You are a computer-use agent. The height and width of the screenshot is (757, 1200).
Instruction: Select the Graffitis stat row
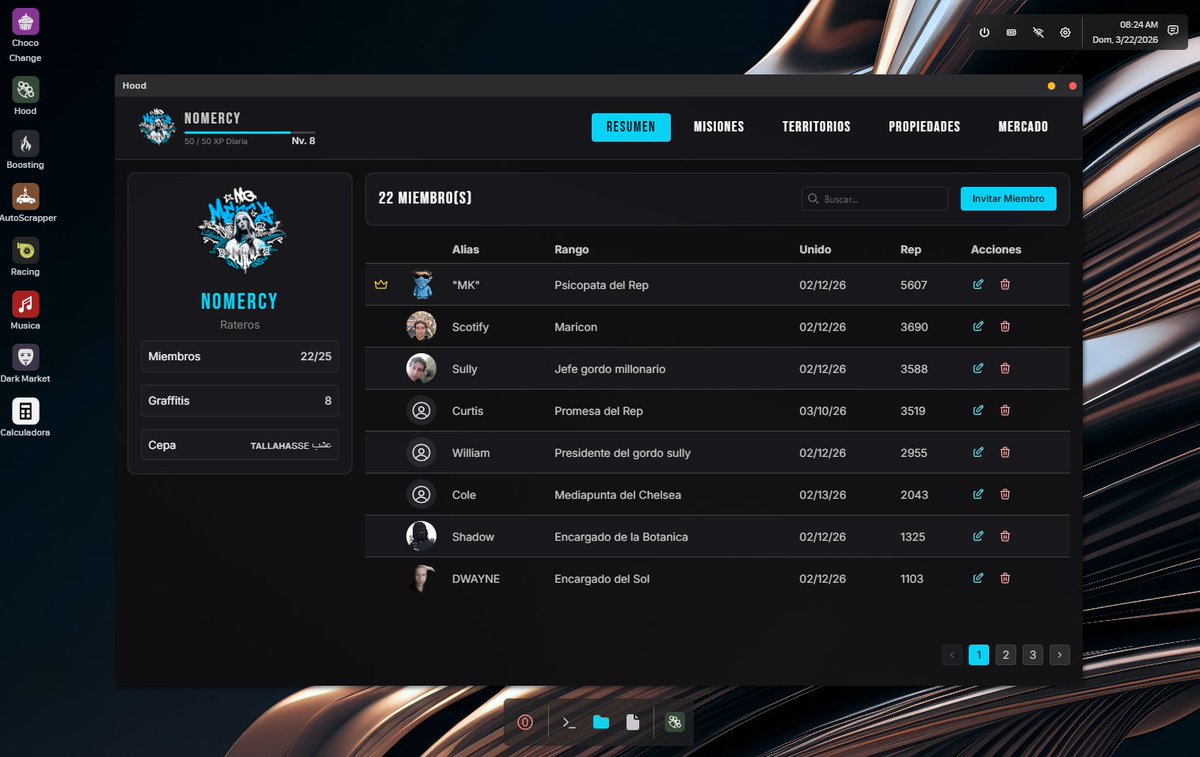240,401
